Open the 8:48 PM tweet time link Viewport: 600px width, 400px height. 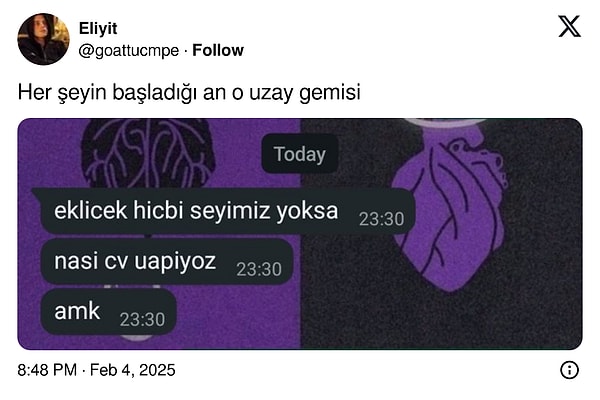(47, 370)
